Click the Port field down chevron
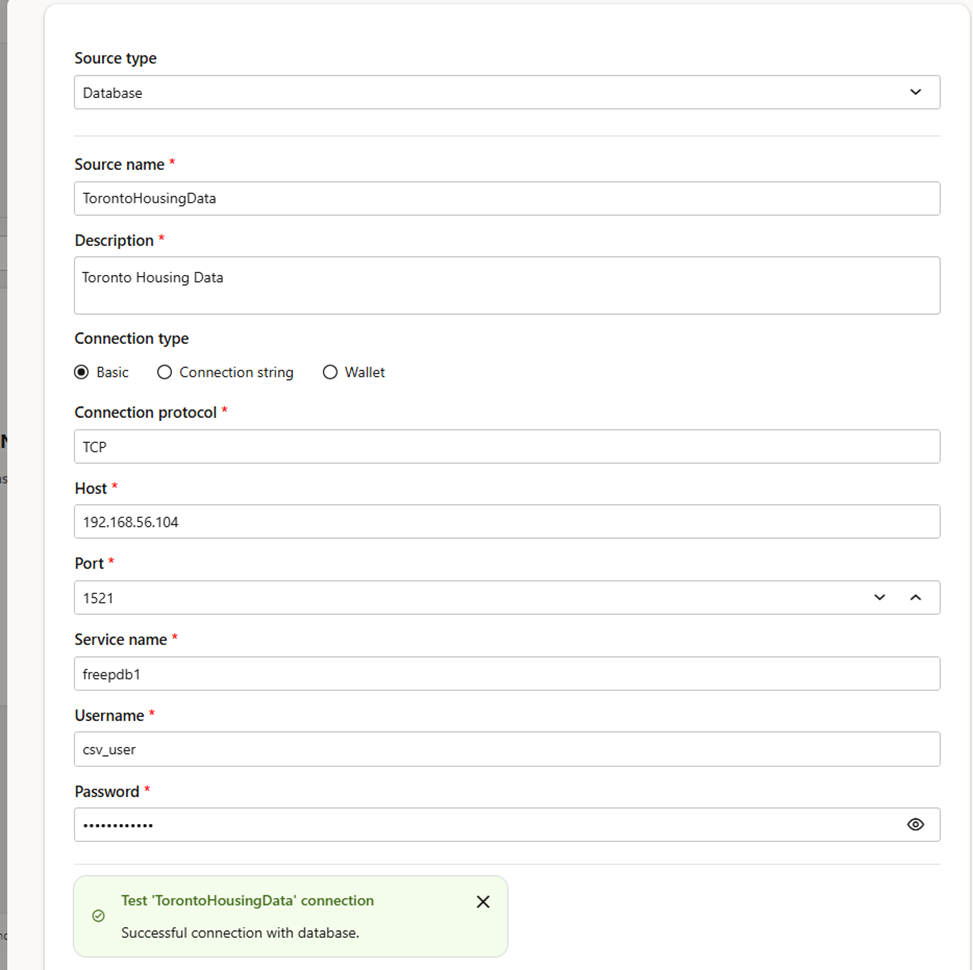This screenshot has height=970, width=973. tap(879, 597)
